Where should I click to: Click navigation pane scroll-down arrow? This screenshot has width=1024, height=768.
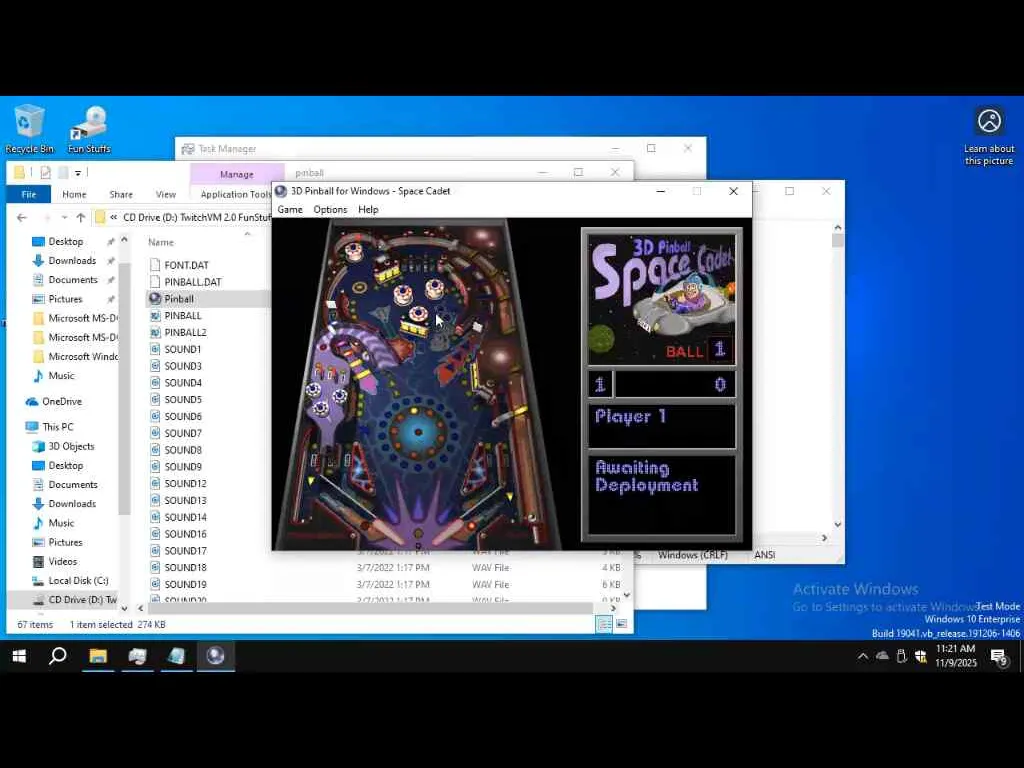pos(124,609)
